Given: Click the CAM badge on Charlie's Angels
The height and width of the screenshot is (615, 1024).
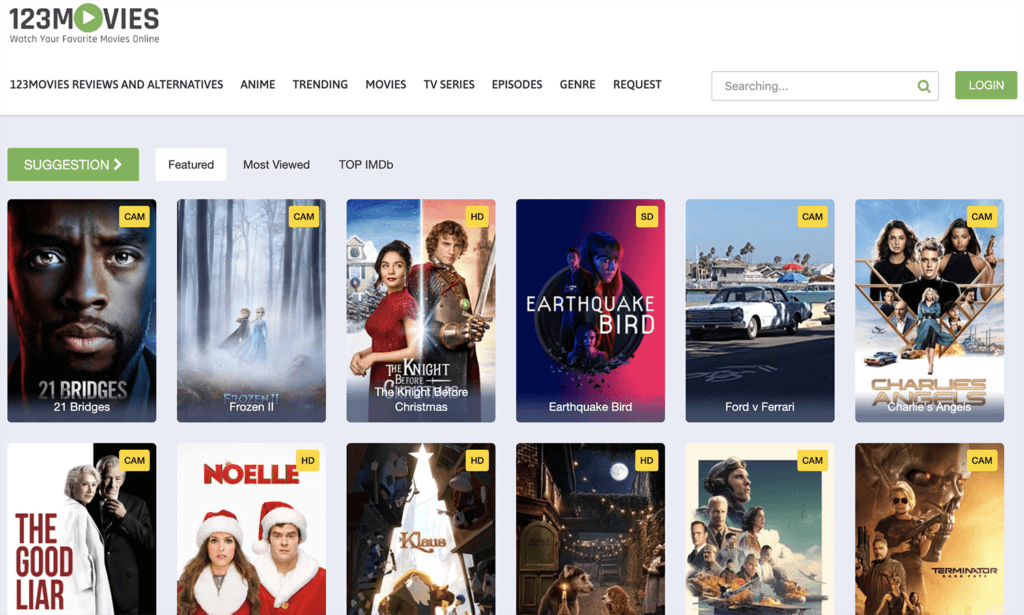Looking at the screenshot, I should pos(982,217).
